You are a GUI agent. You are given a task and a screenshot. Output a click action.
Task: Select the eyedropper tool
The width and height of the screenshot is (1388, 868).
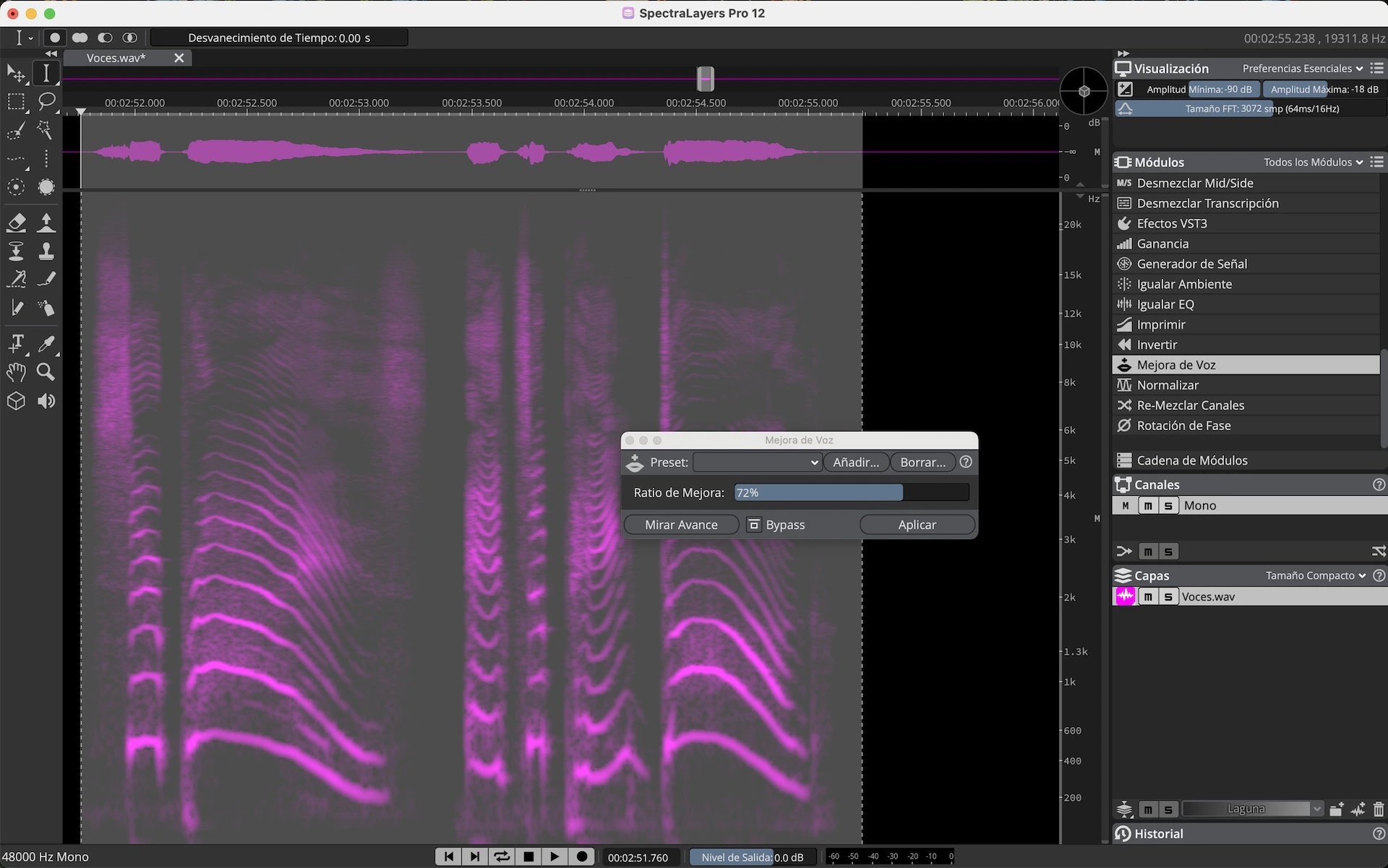pos(46,343)
